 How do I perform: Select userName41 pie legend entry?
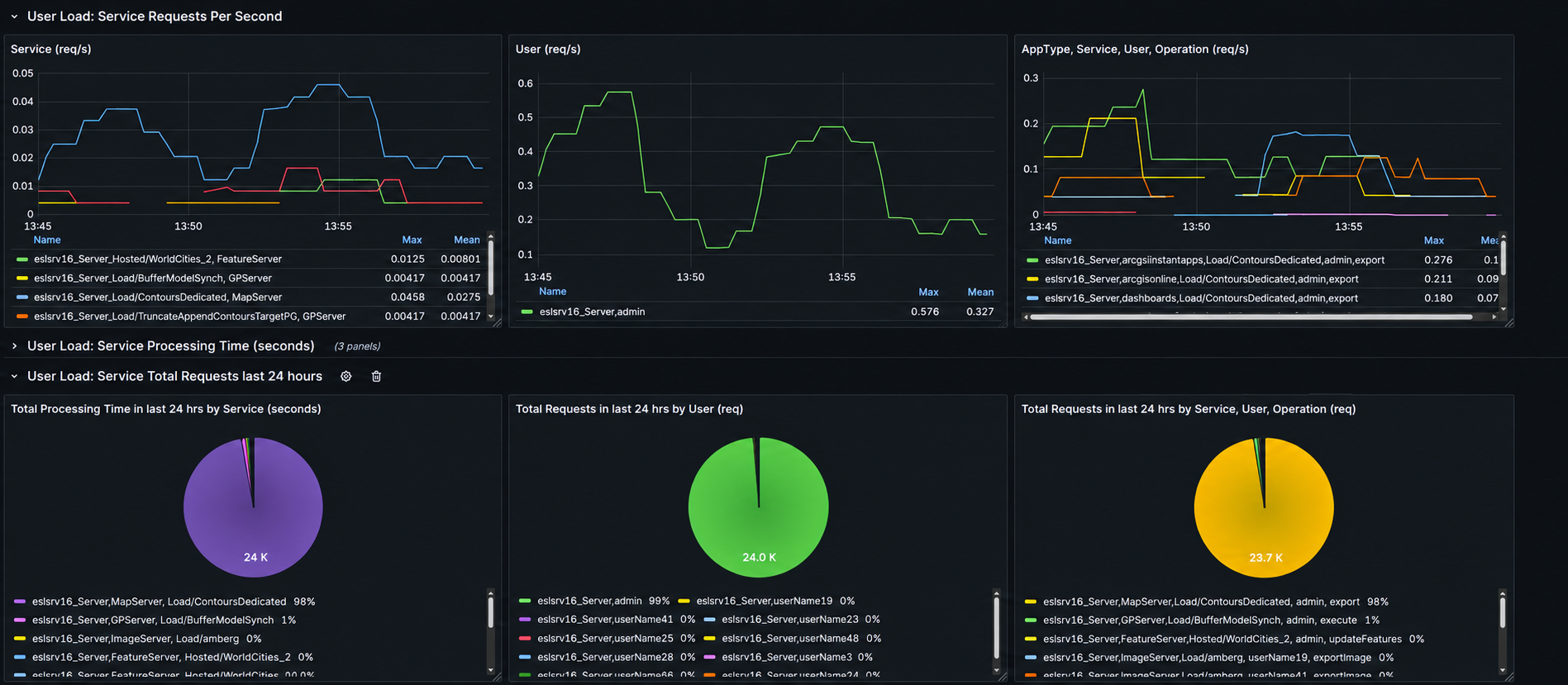coord(608,619)
